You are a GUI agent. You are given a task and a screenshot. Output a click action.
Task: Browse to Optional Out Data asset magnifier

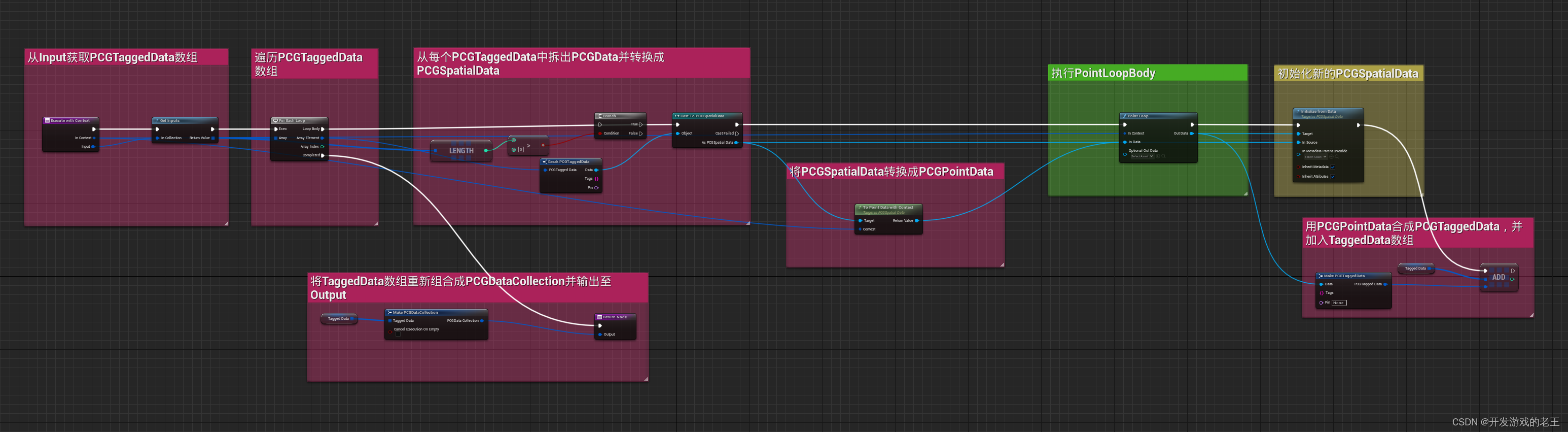tap(1163, 156)
